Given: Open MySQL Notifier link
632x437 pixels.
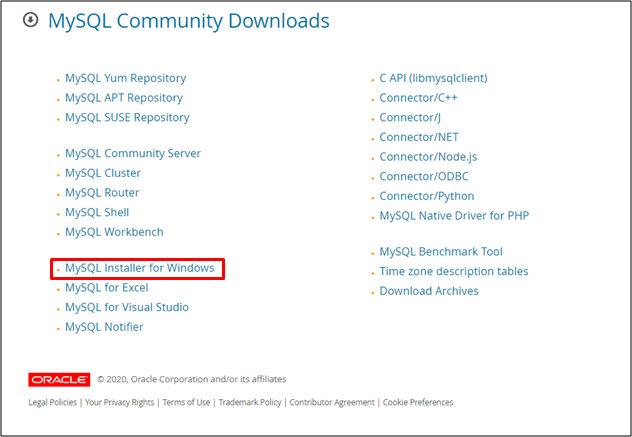Looking at the screenshot, I should (104, 328).
